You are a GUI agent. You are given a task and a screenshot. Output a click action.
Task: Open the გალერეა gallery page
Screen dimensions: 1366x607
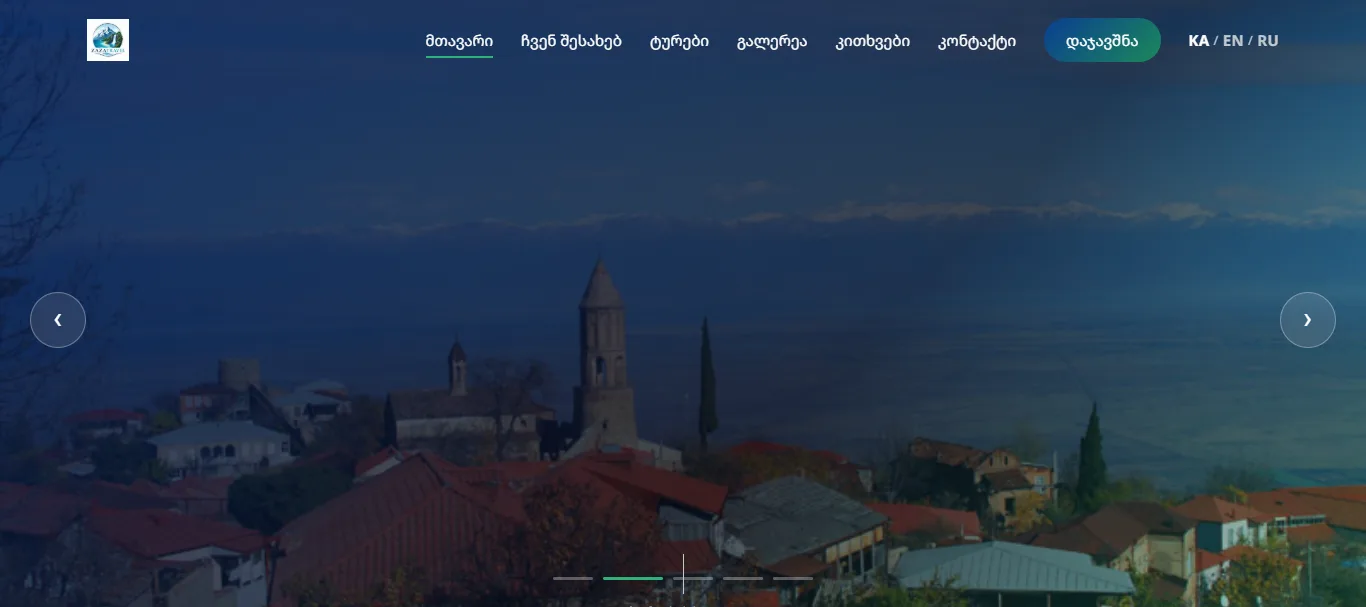click(x=772, y=41)
